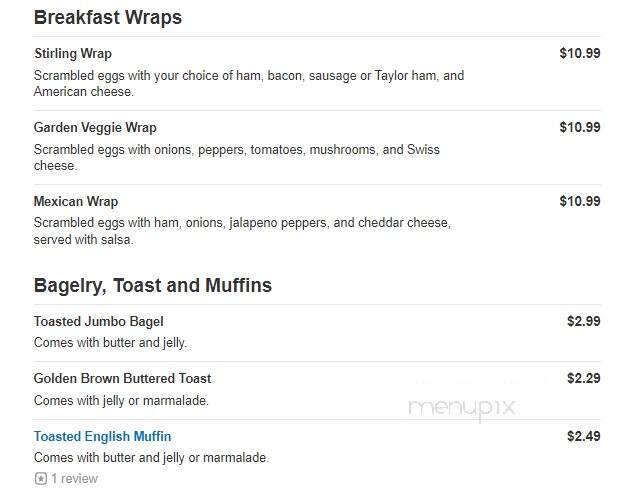The height and width of the screenshot is (490, 641).
Task: Click the Bagelry, Toast and Muffins heading
Action: point(152,285)
